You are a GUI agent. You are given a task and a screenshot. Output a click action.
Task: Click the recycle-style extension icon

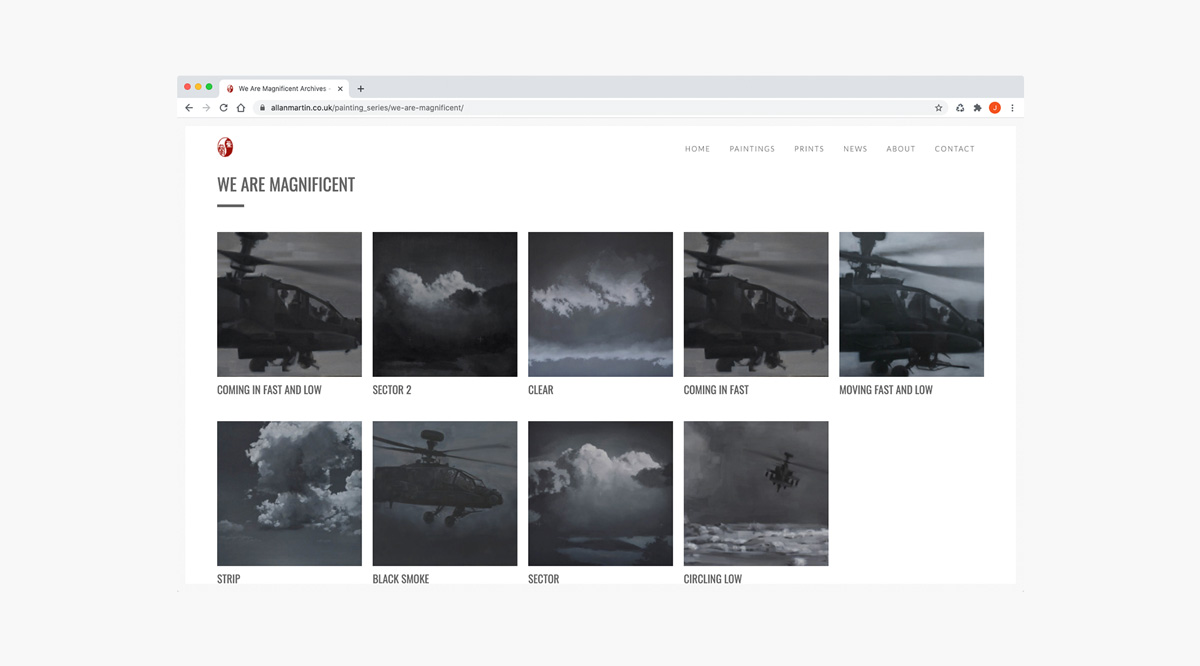(x=960, y=108)
